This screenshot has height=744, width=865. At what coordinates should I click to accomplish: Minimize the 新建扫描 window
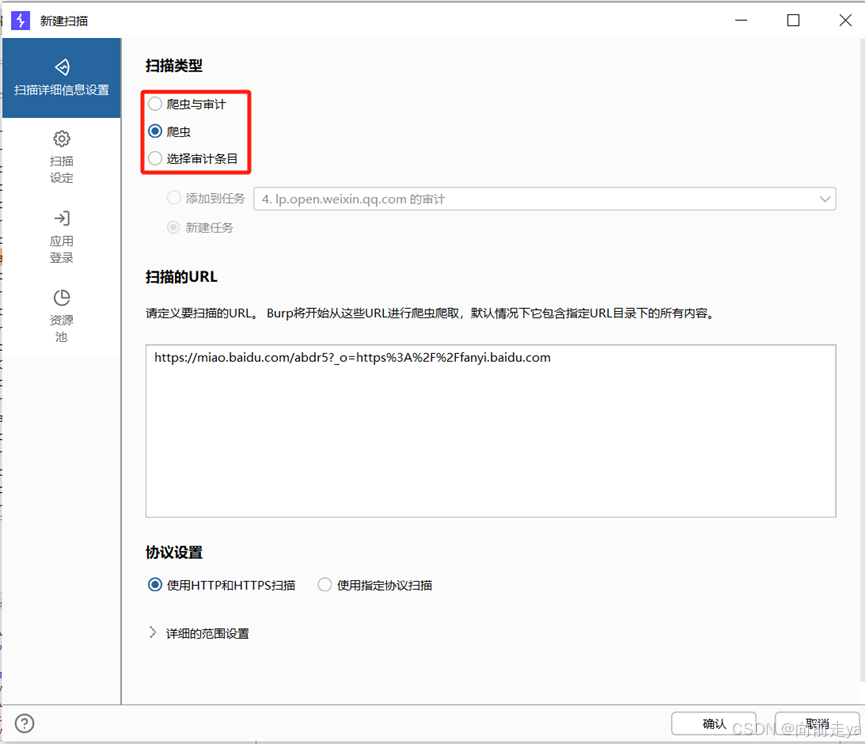(x=741, y=20)
